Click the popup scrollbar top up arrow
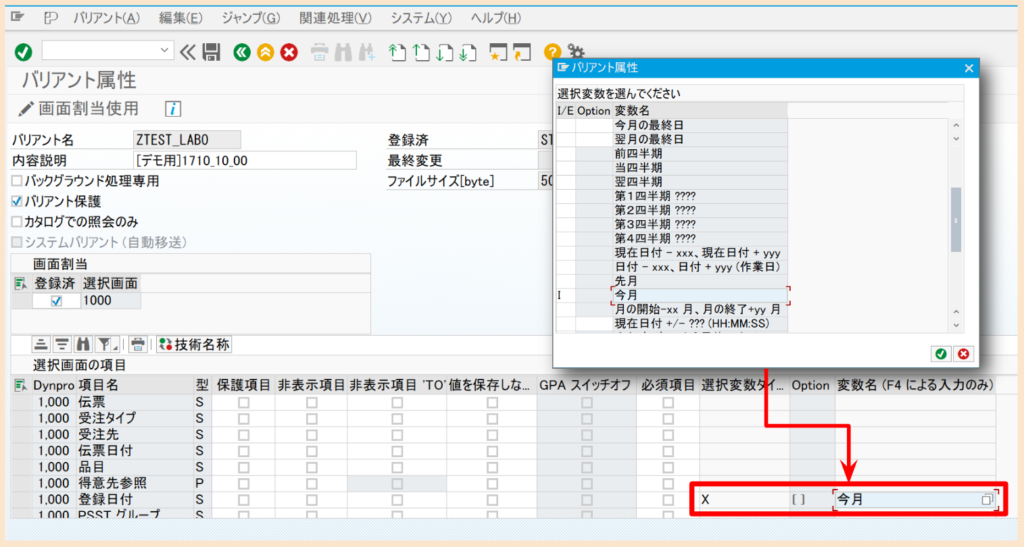Screen dimensions: 1024x547 [956, 125]
